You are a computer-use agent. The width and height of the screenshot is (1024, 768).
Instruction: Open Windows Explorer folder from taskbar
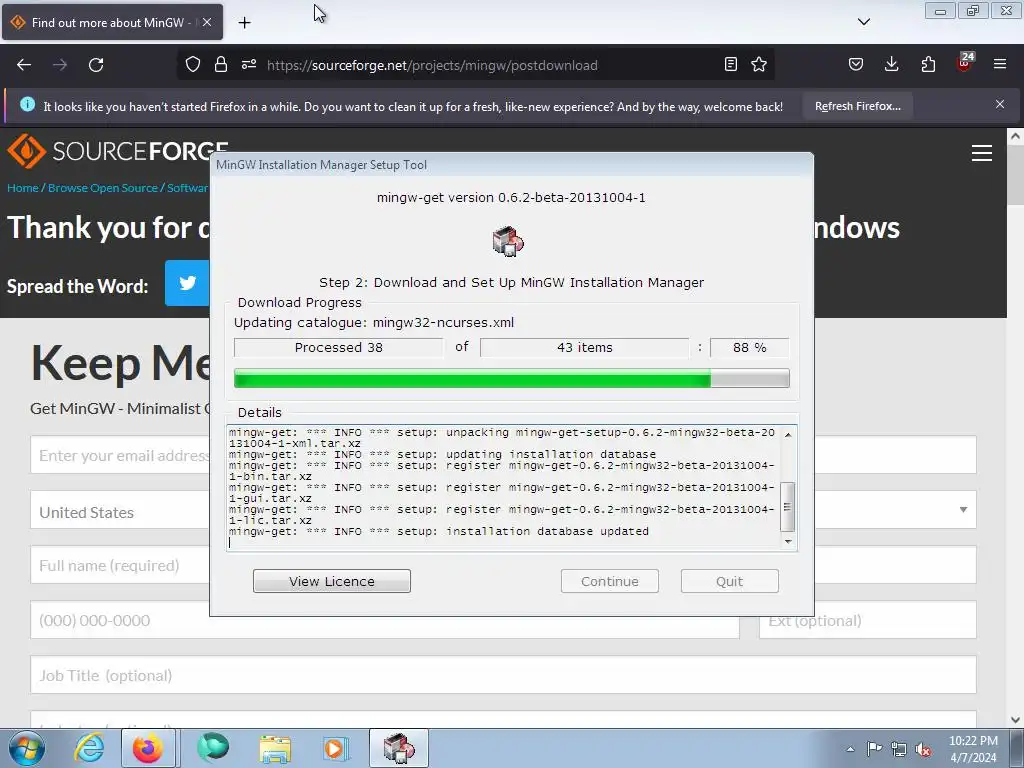pos(275,748)
